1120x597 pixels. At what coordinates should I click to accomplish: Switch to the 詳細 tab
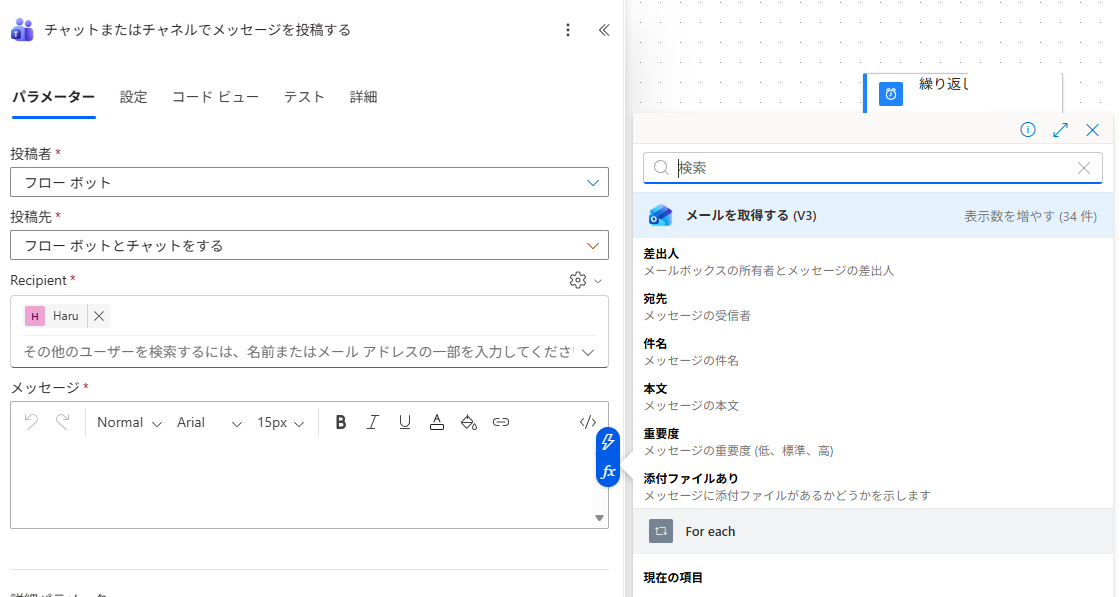[364, 97]
